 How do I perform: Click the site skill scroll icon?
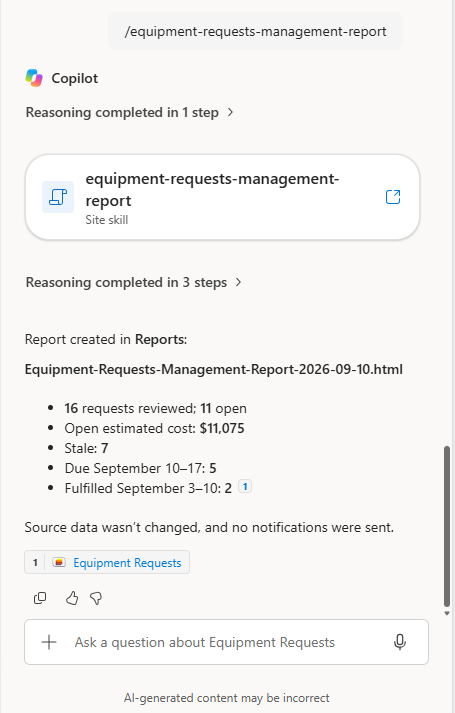tap(58, 197)
